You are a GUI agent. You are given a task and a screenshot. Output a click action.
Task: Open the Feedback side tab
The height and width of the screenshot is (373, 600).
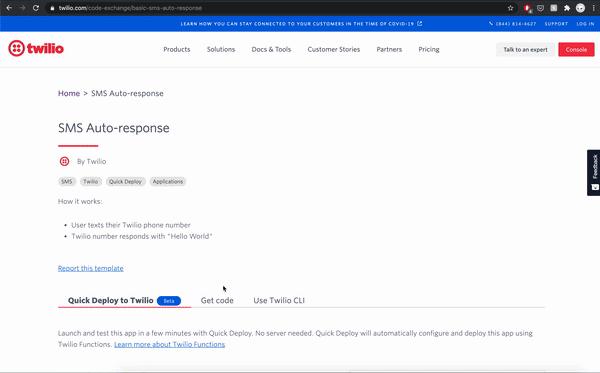click(593, 173)
